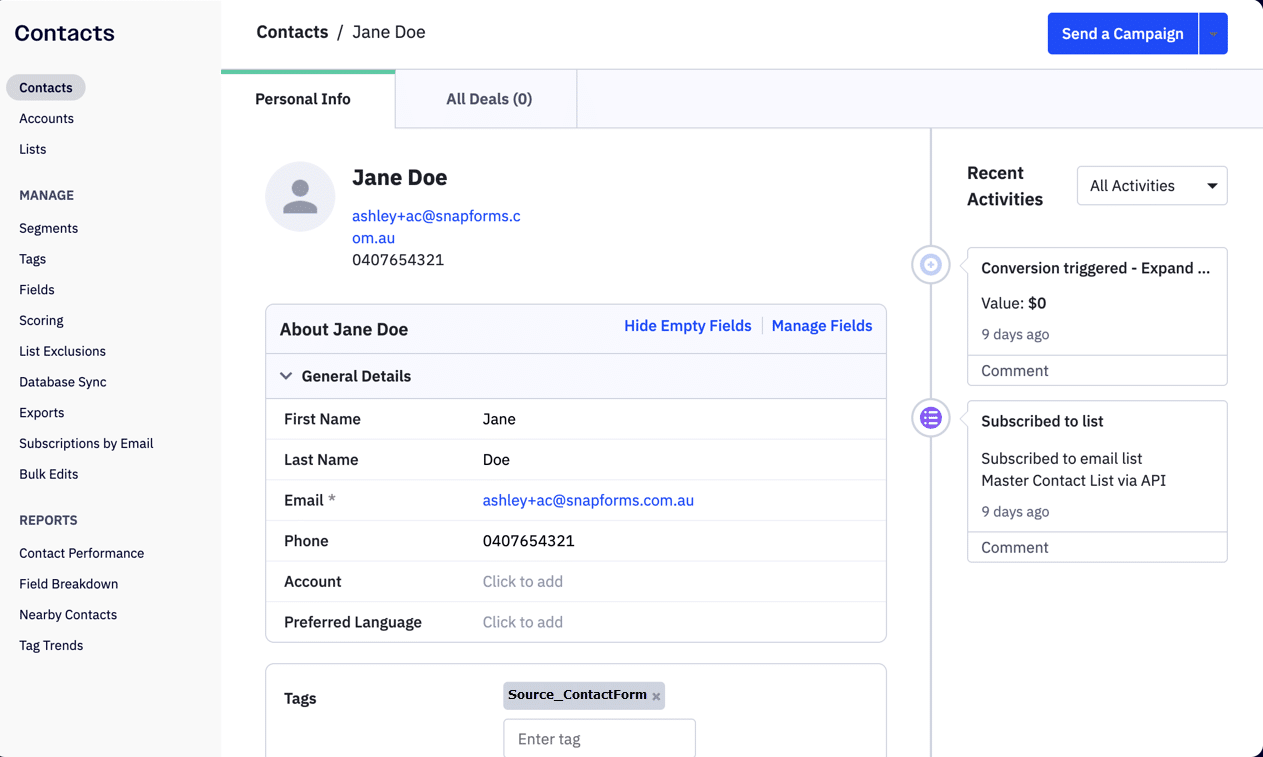Open Lists in the sidebar
The width and height of the screenshot is (1263, 757).
point(33,149)
